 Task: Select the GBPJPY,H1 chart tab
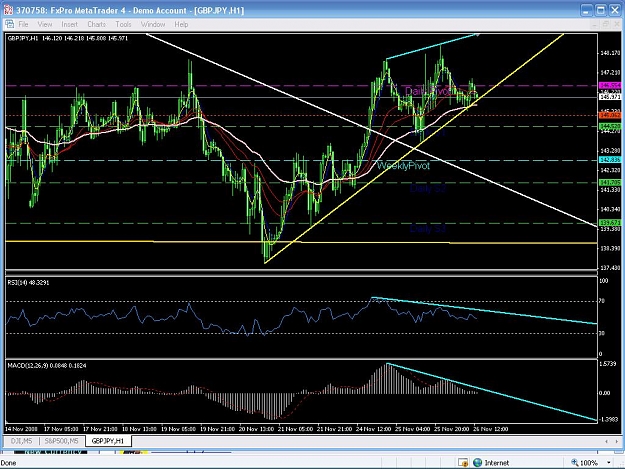pos(108,441)
